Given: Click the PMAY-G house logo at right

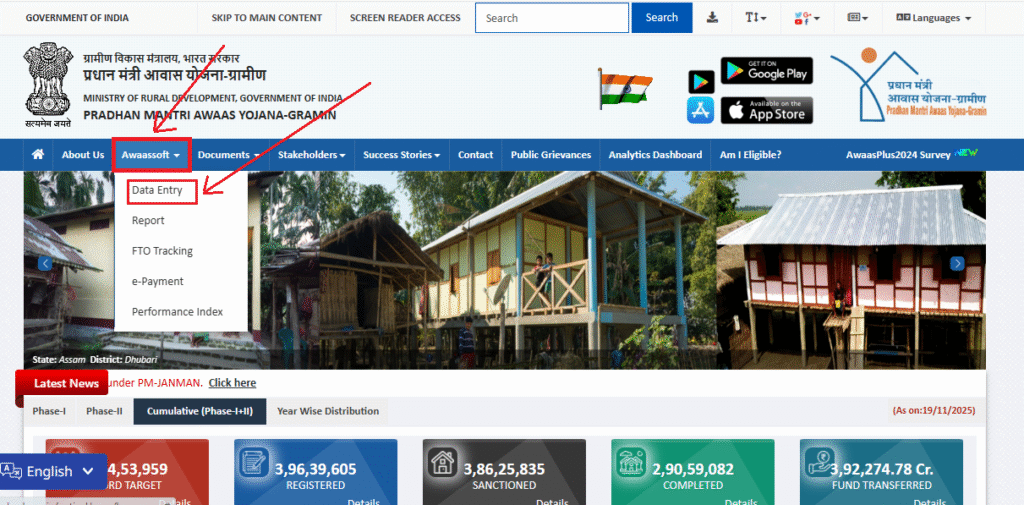Looking at the screenshot, I should click(908, 85).
